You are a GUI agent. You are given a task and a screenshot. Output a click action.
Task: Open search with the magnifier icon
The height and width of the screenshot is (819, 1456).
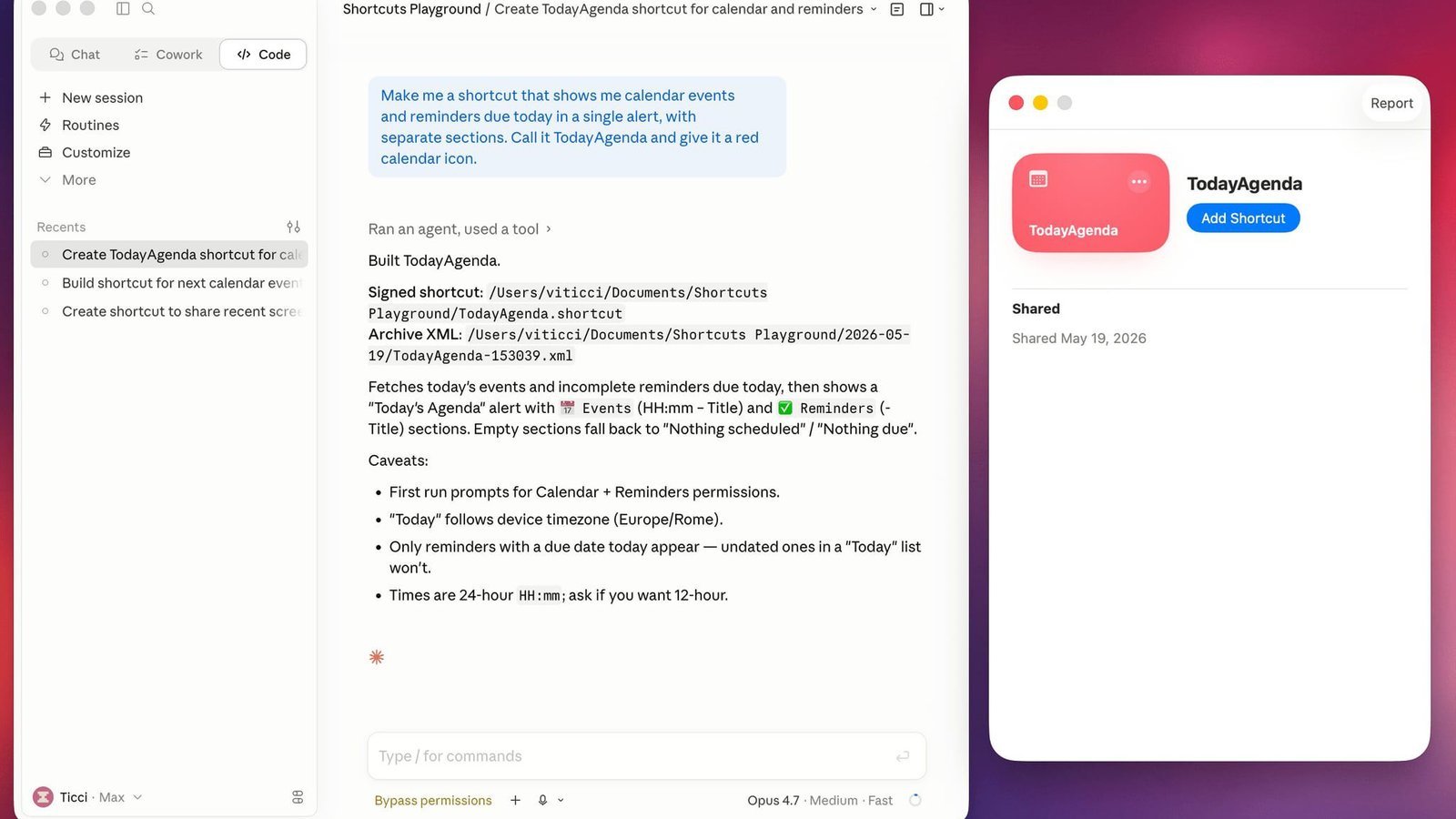tap(148, 8)
